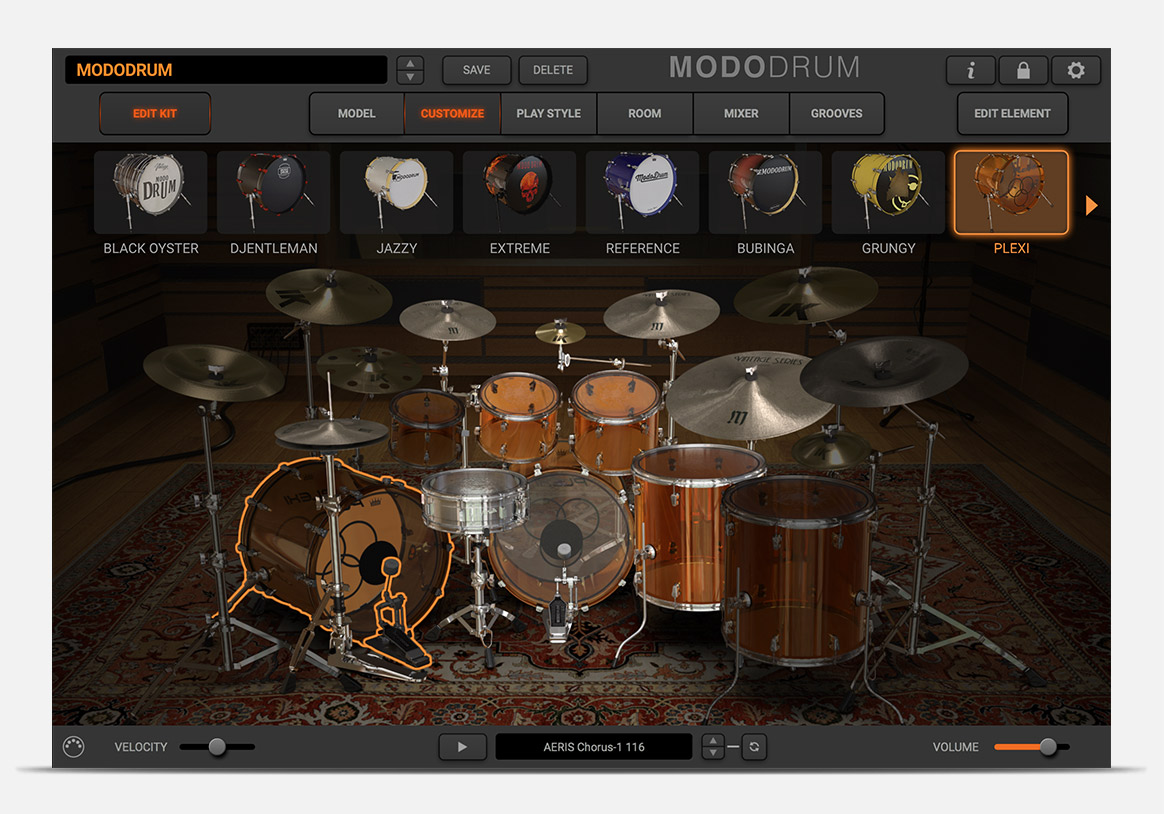This screenshot has height=814, width=1164.
Task: Open the Grooves tab
Action: 837,114
